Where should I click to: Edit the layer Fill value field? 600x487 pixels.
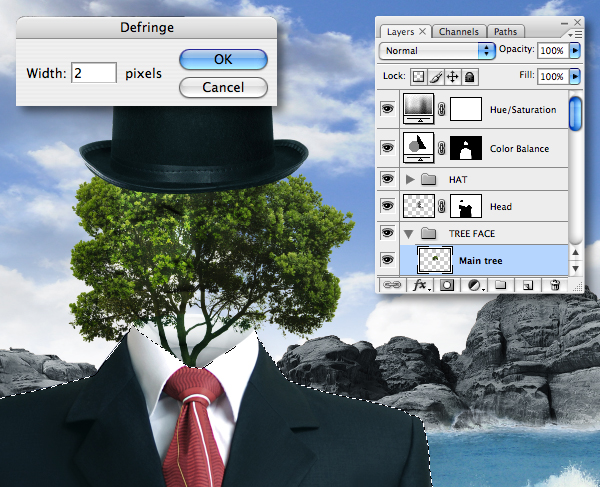pyautogui.click(x=553, y=76)
